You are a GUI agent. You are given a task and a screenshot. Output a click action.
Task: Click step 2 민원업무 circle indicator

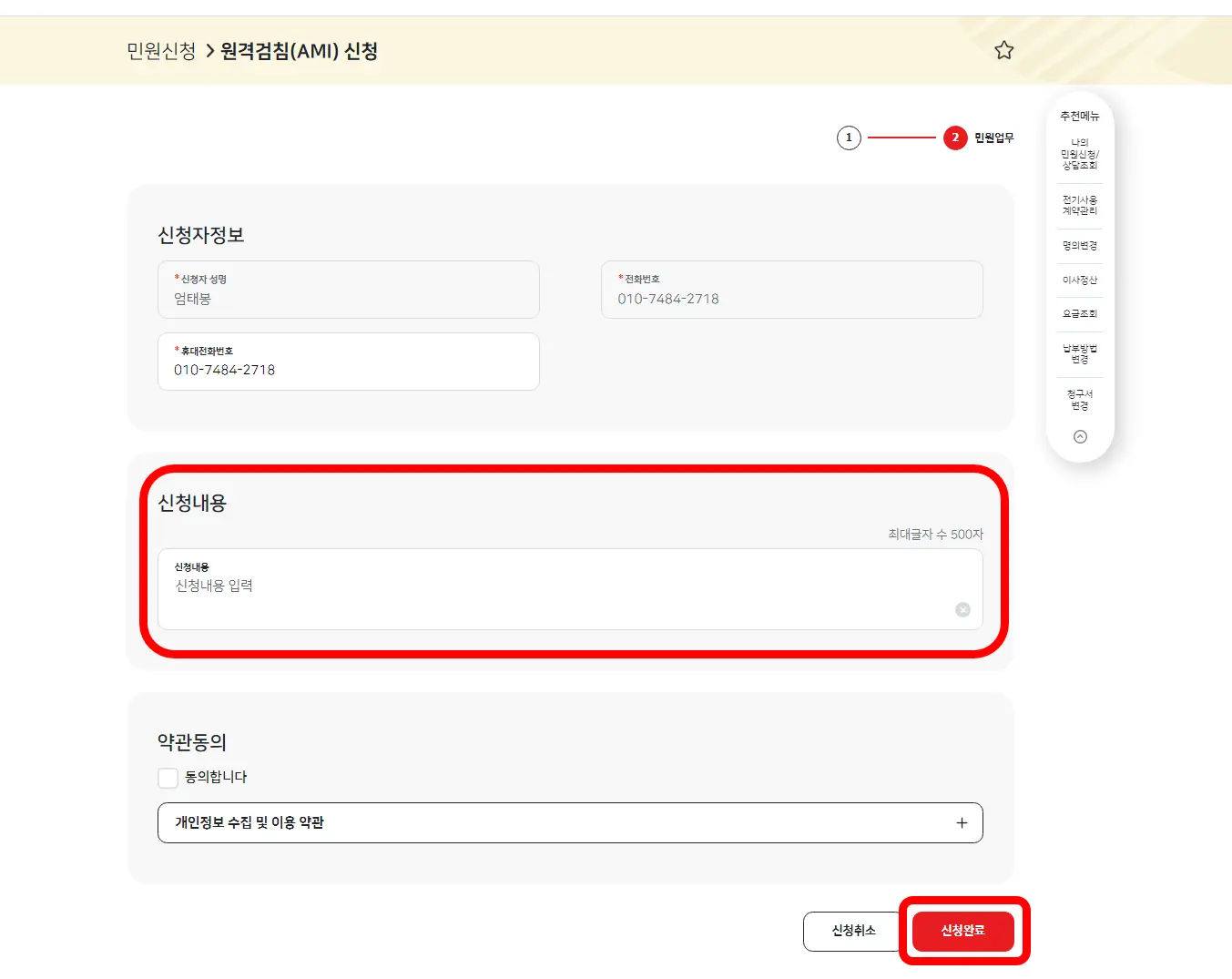[954, 138]
